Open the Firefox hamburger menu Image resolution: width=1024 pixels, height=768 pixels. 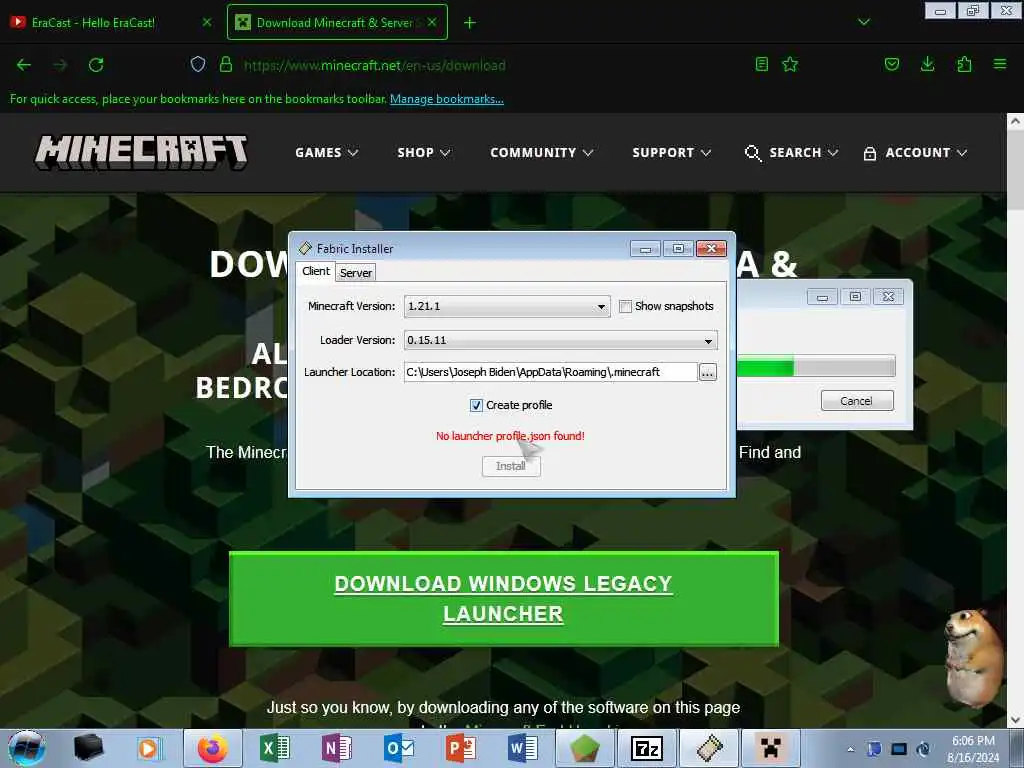pos(1000,64)
